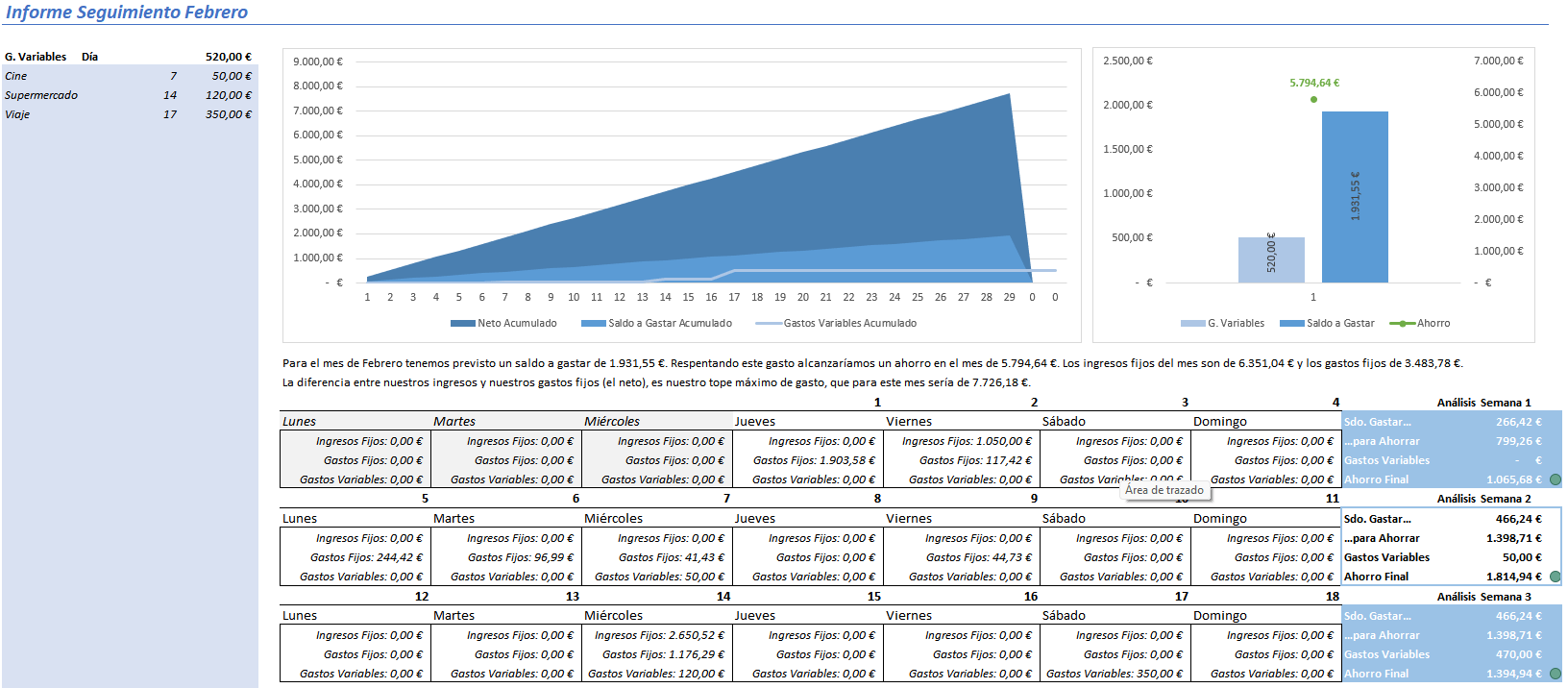Screen dimensions: 1568x688
Task: Click the Ahorro legend entry in bar chart
Action: click(1420, 324)
